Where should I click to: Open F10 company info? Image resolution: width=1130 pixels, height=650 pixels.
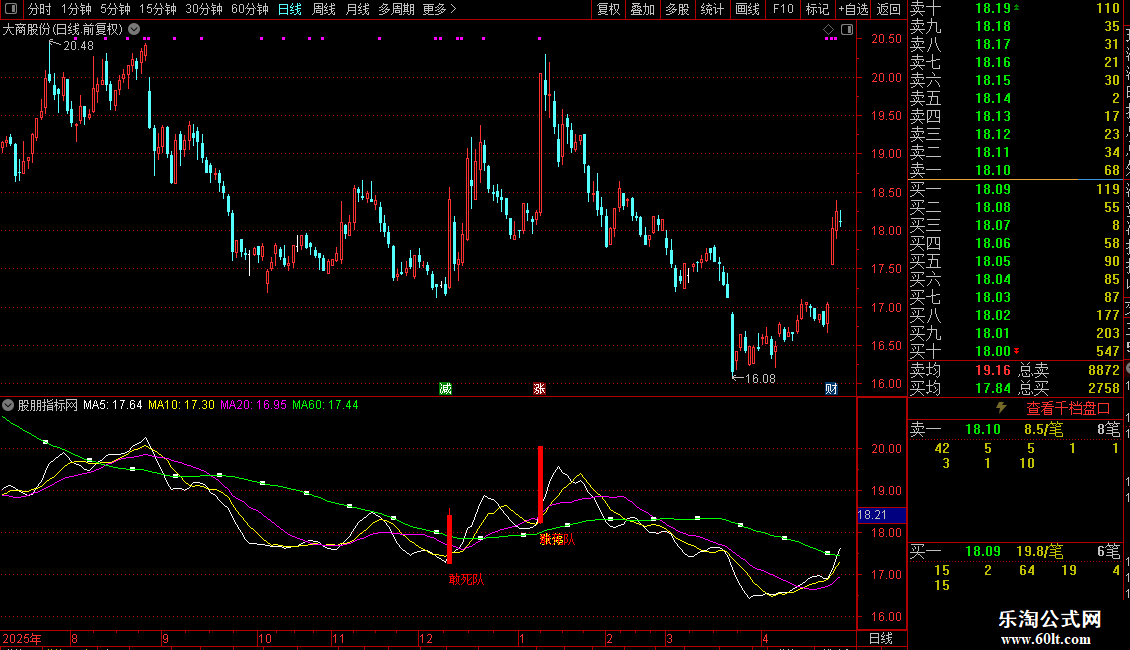(783, 9)
